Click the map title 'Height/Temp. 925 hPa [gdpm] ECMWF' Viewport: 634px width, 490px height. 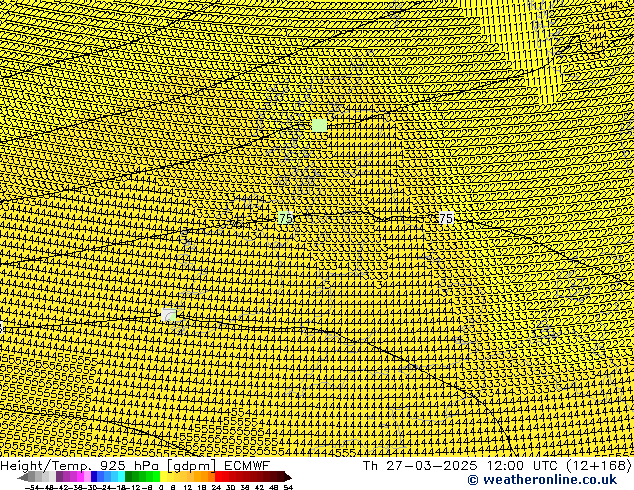point(135,466)
